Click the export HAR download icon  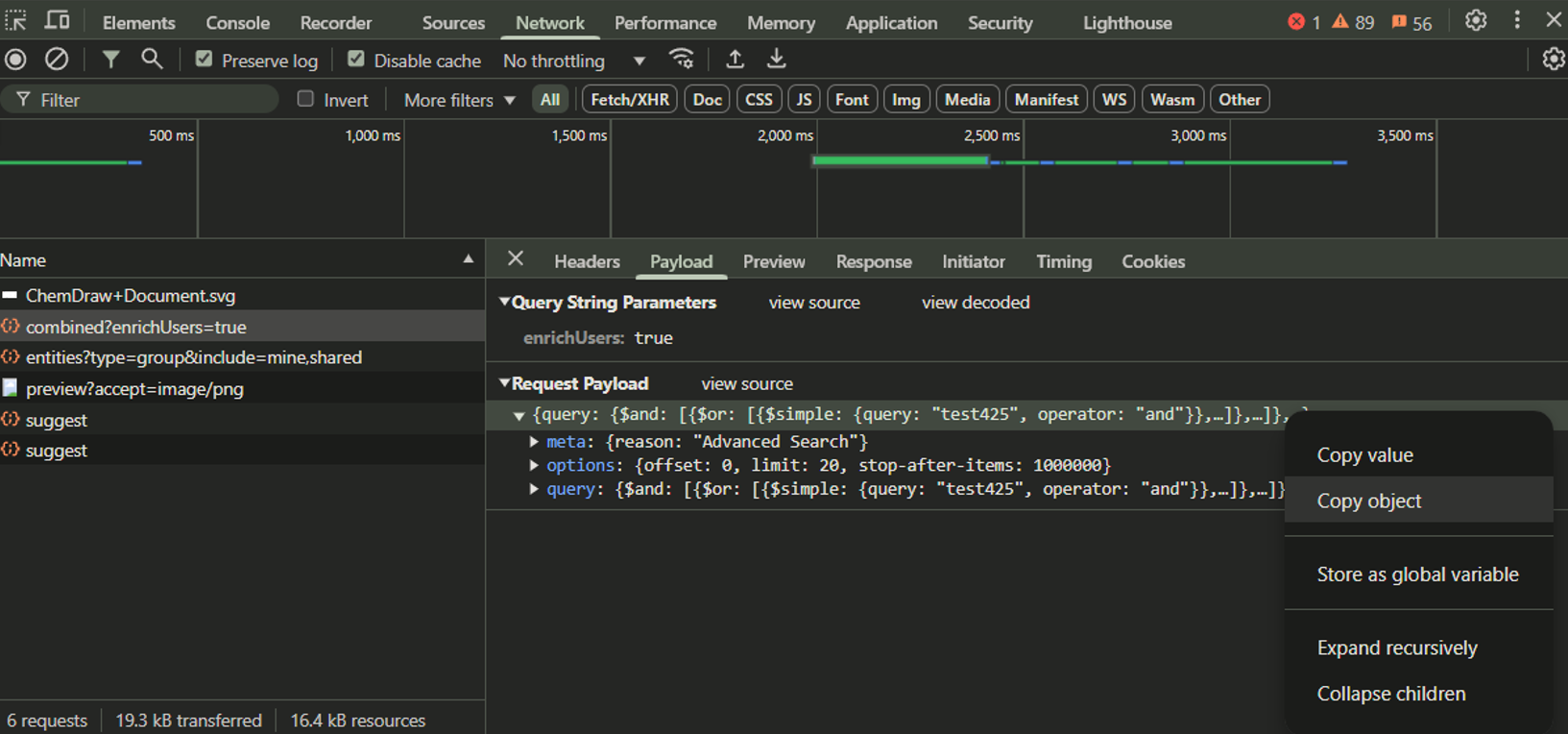(x=776, y=60)
